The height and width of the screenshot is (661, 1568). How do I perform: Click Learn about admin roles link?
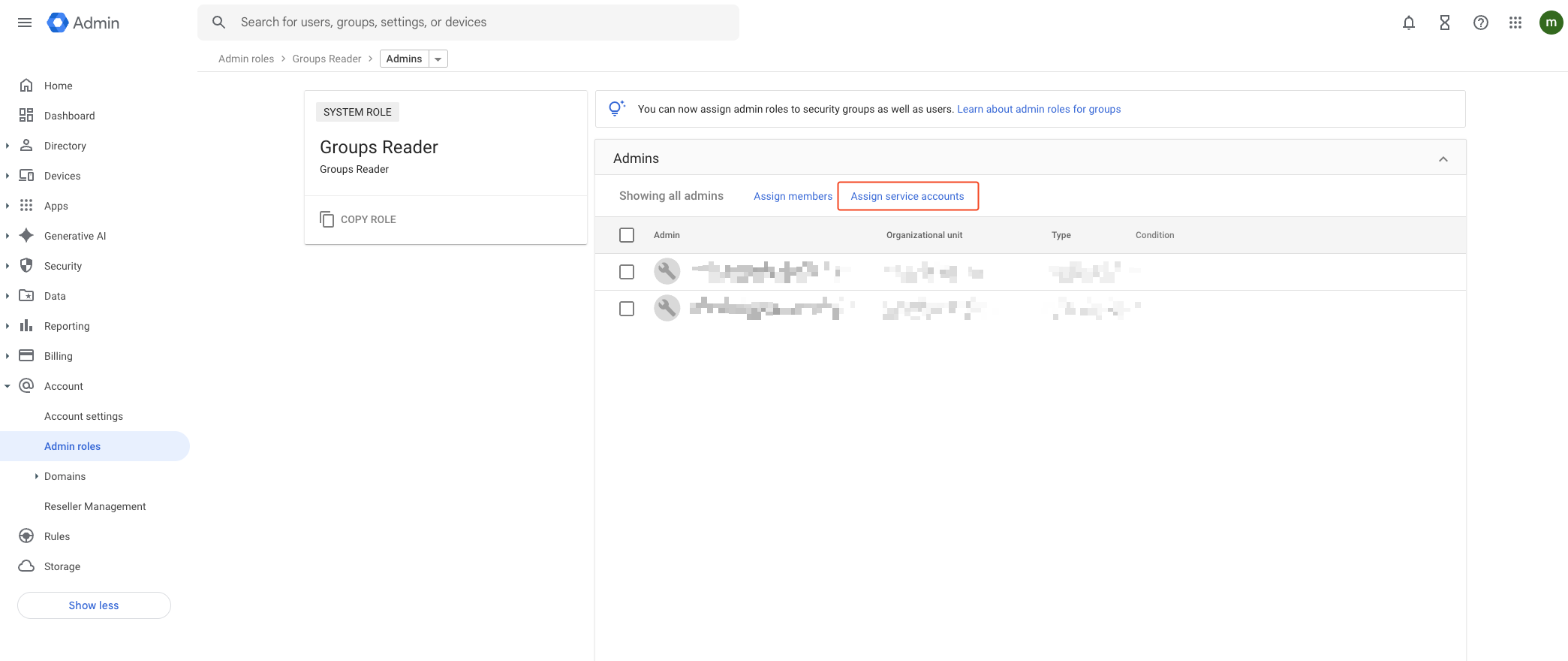tap(1038, 109)
